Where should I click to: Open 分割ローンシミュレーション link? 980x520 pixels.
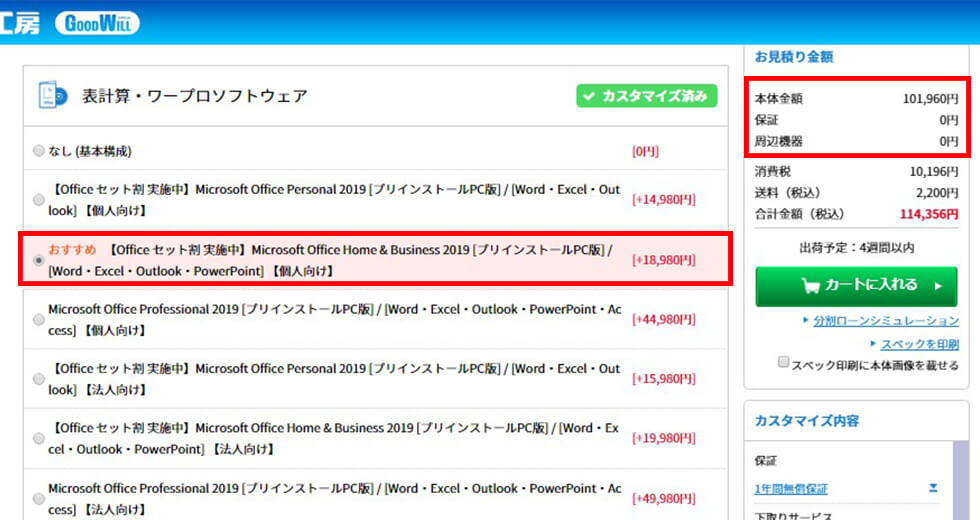(886, 321)
